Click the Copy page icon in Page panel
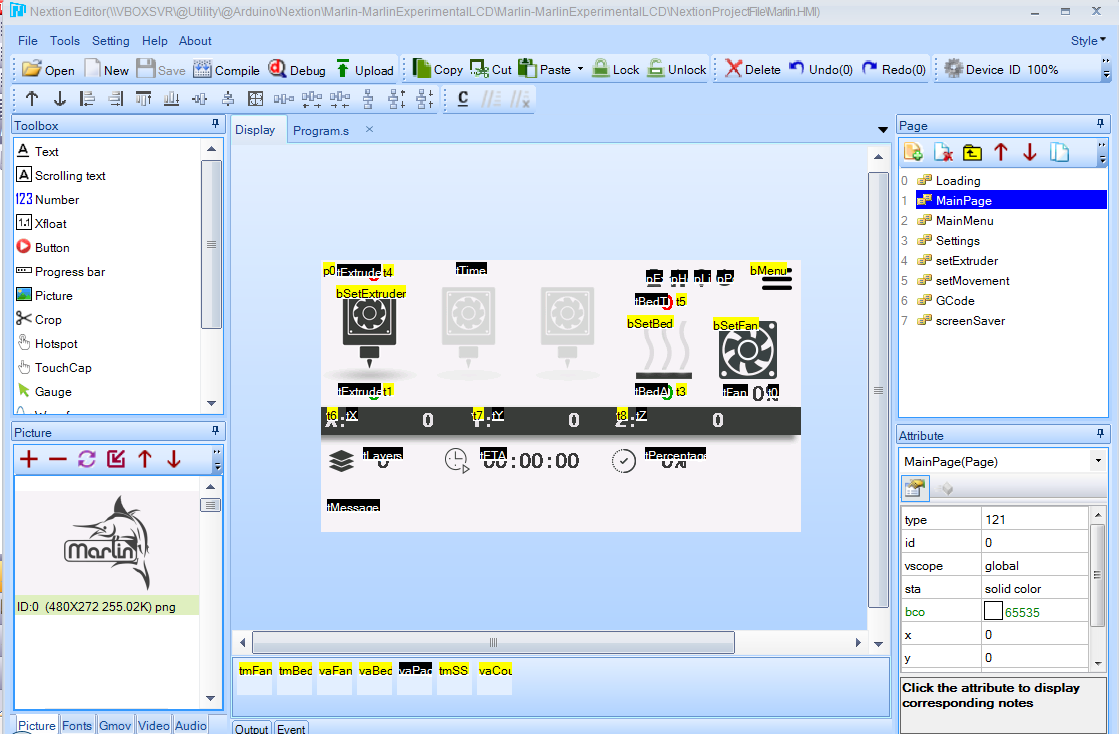1119x734 pixels. (x=1059, y=152)
